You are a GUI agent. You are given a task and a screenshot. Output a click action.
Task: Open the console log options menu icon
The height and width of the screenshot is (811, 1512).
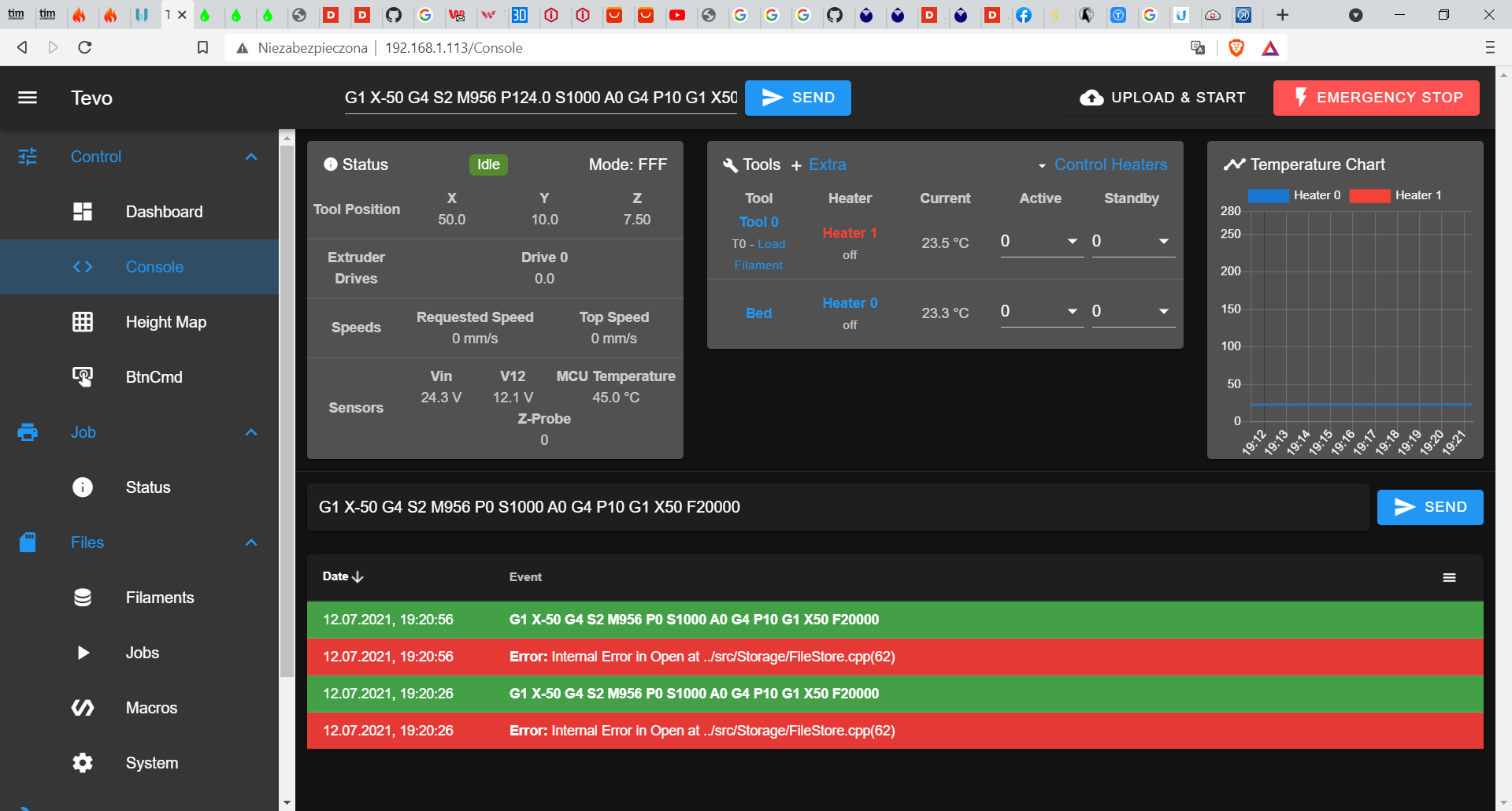click(1449, 578)
